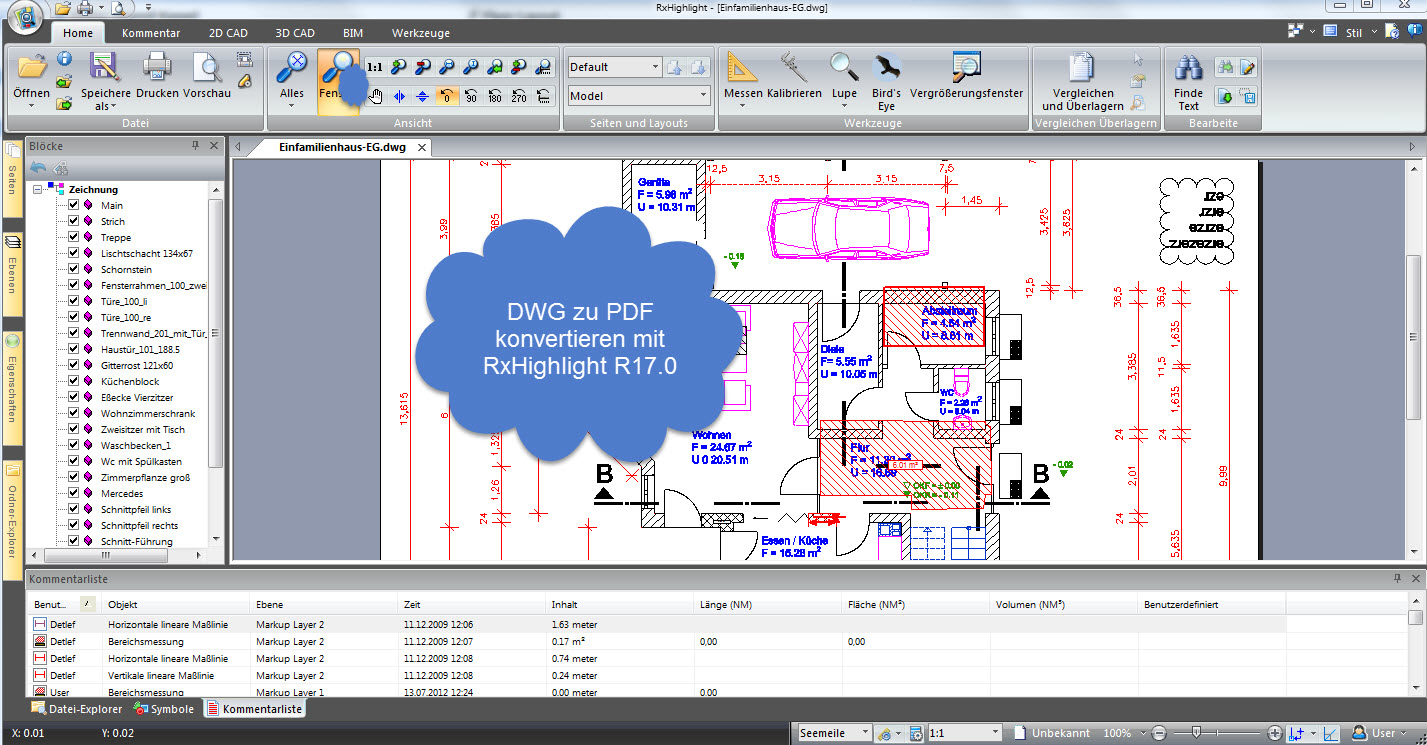Toggle the Schornstein block checkbox
This screenshot has width=1427, height=745.
click(x=73, y=270)
